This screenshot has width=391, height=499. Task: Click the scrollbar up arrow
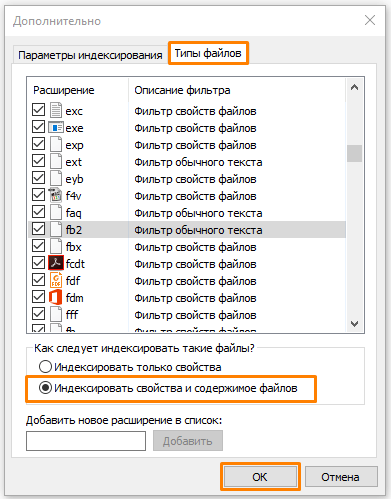(355, 88)
